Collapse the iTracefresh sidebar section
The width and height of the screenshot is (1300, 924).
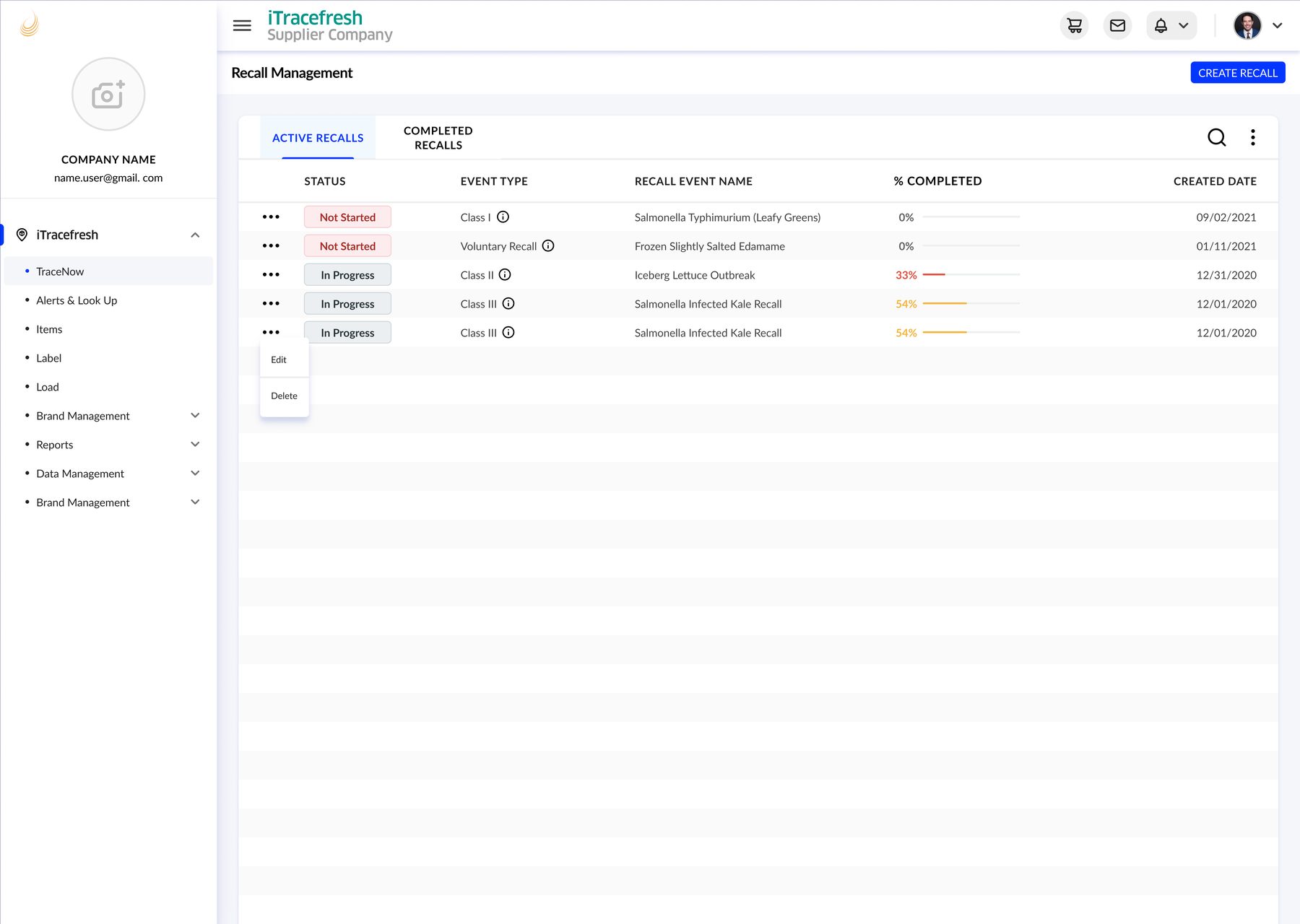[195, 235]
